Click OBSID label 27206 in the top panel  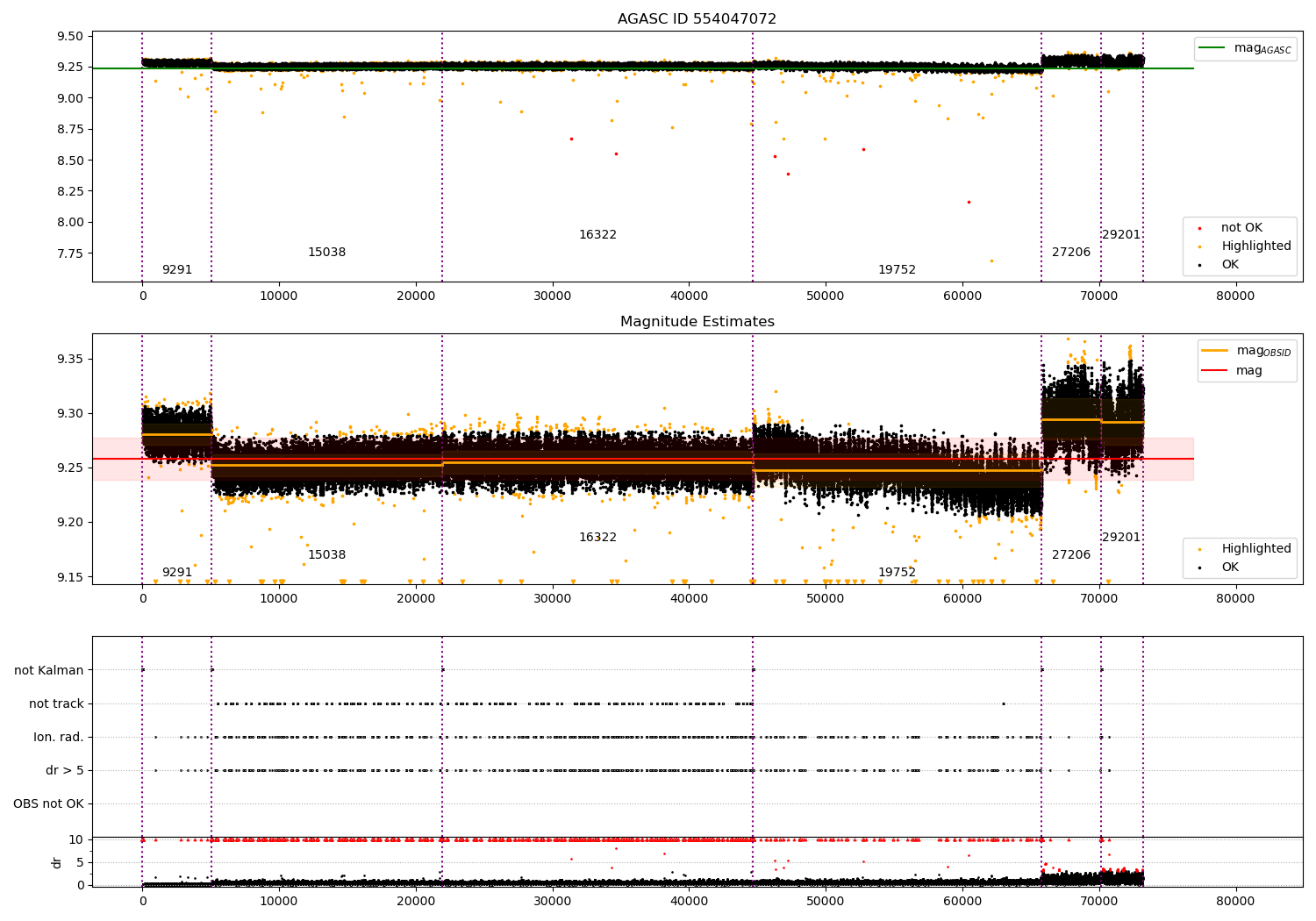point(1071,252)
